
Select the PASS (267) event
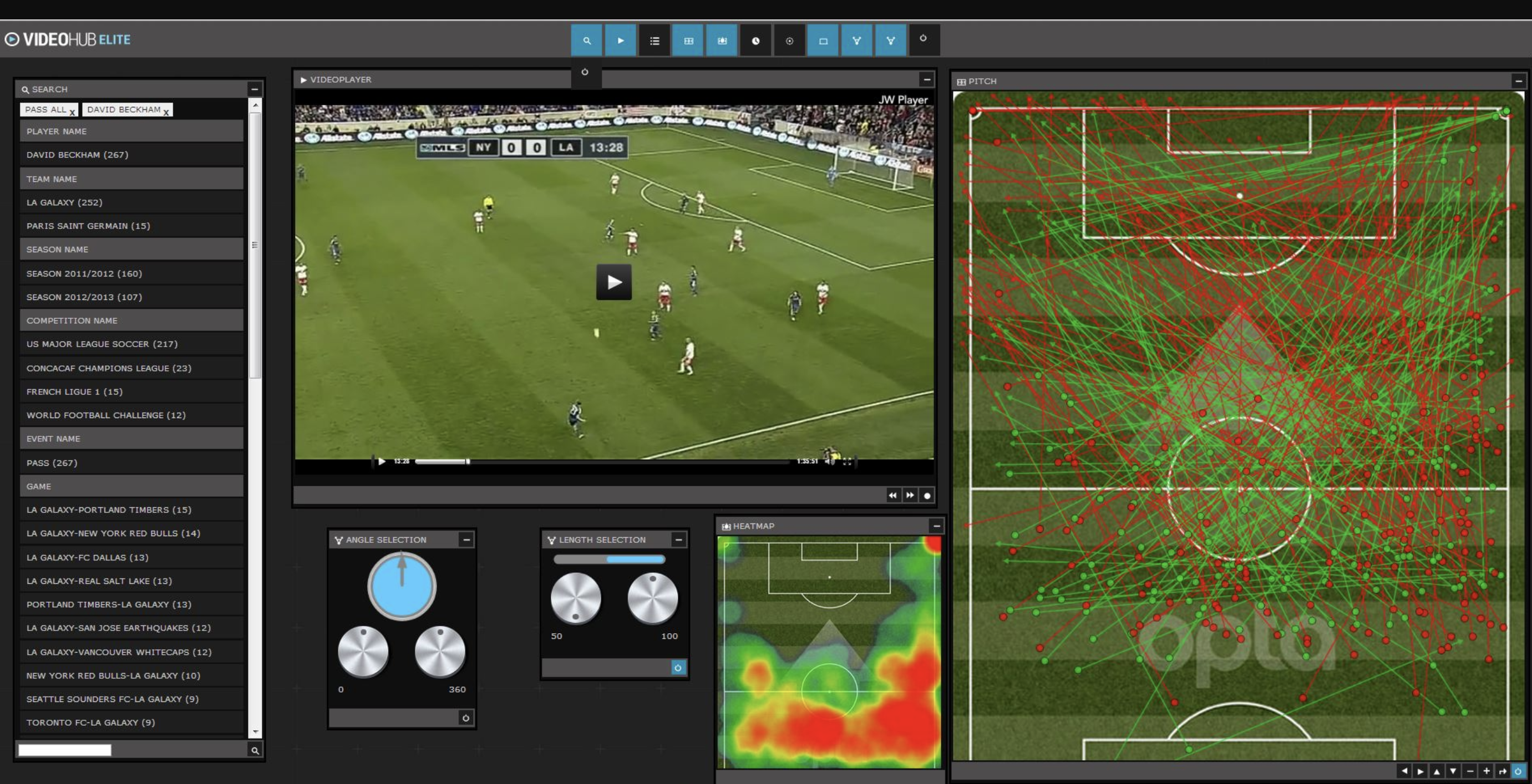click(131, 462)
